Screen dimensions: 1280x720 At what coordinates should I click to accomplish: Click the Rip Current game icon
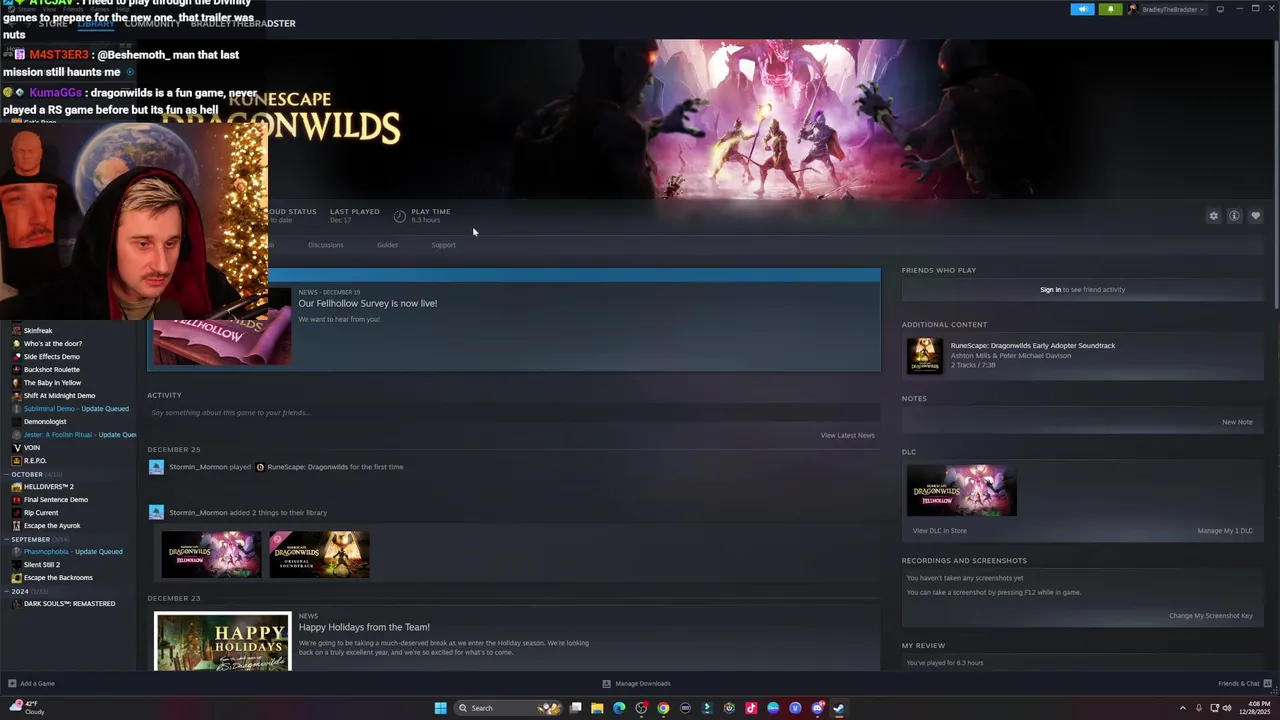point(16,513)
